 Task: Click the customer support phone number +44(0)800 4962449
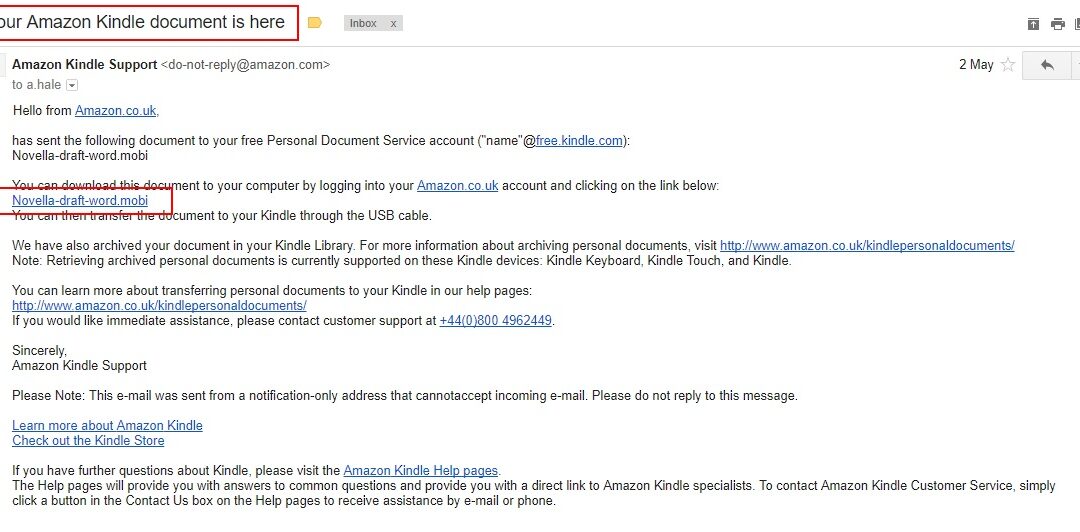495,320
